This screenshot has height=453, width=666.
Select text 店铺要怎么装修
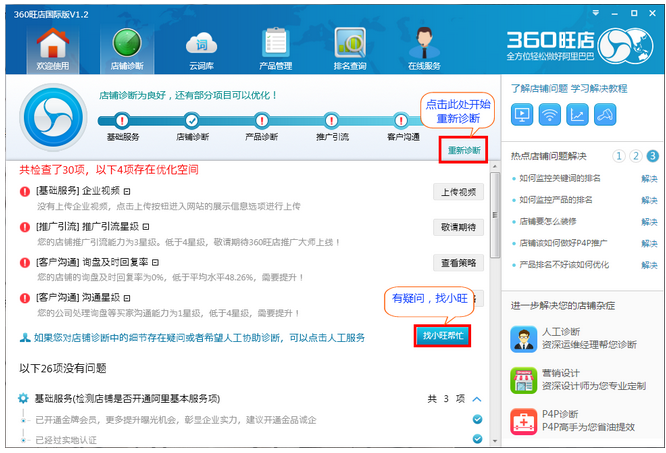547,222
